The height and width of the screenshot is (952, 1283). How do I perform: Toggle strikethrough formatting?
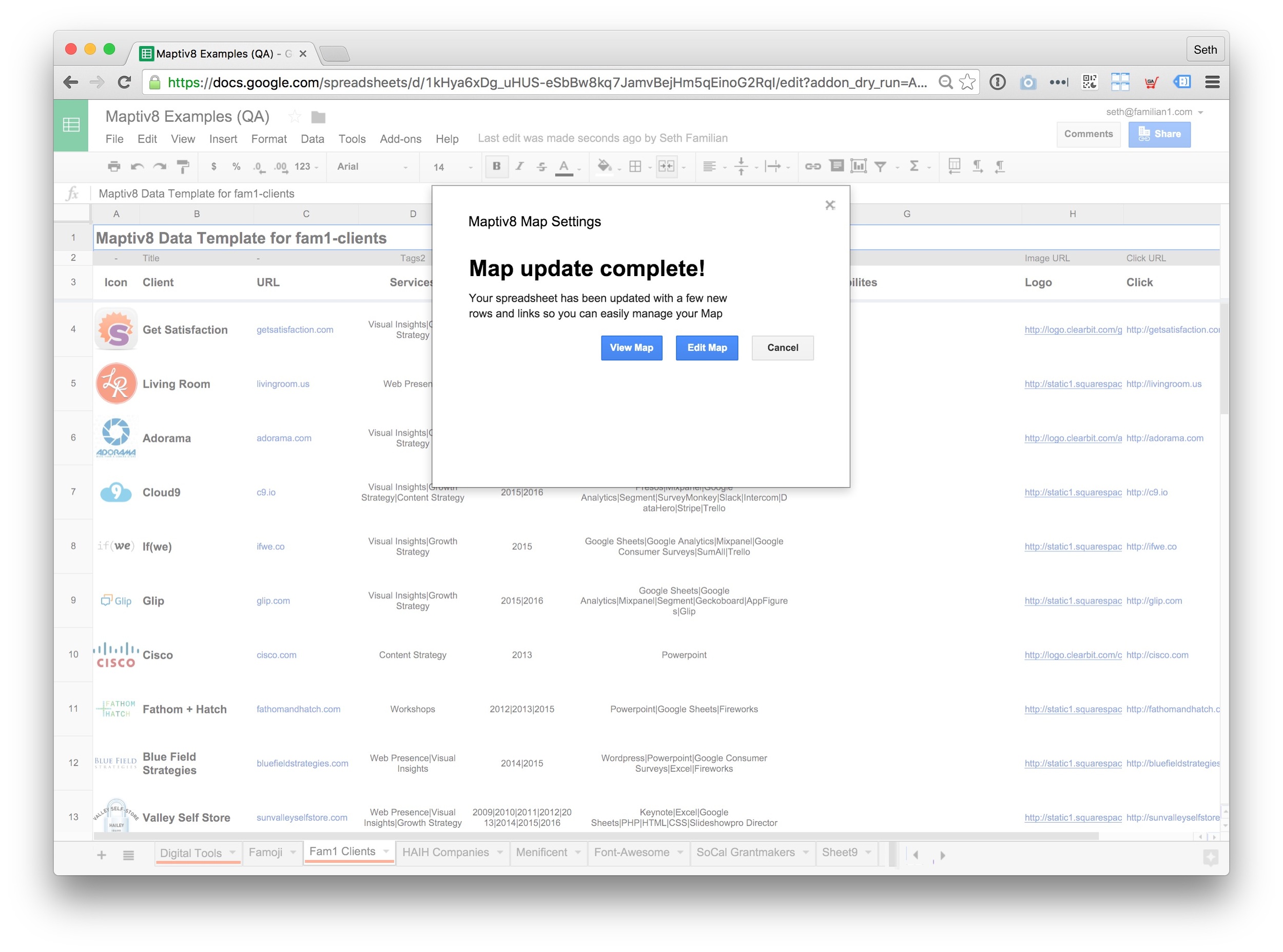(541, 167)
